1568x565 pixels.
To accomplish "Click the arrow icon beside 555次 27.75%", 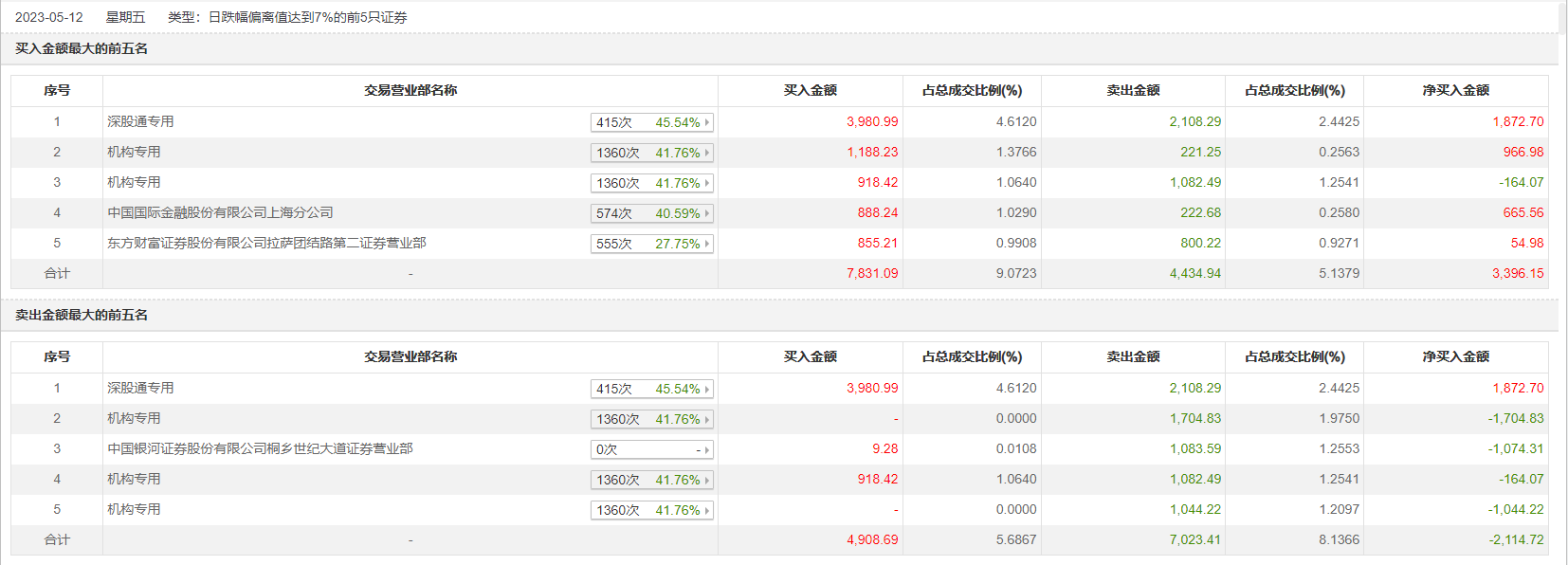I will click(x=707, y=244).
